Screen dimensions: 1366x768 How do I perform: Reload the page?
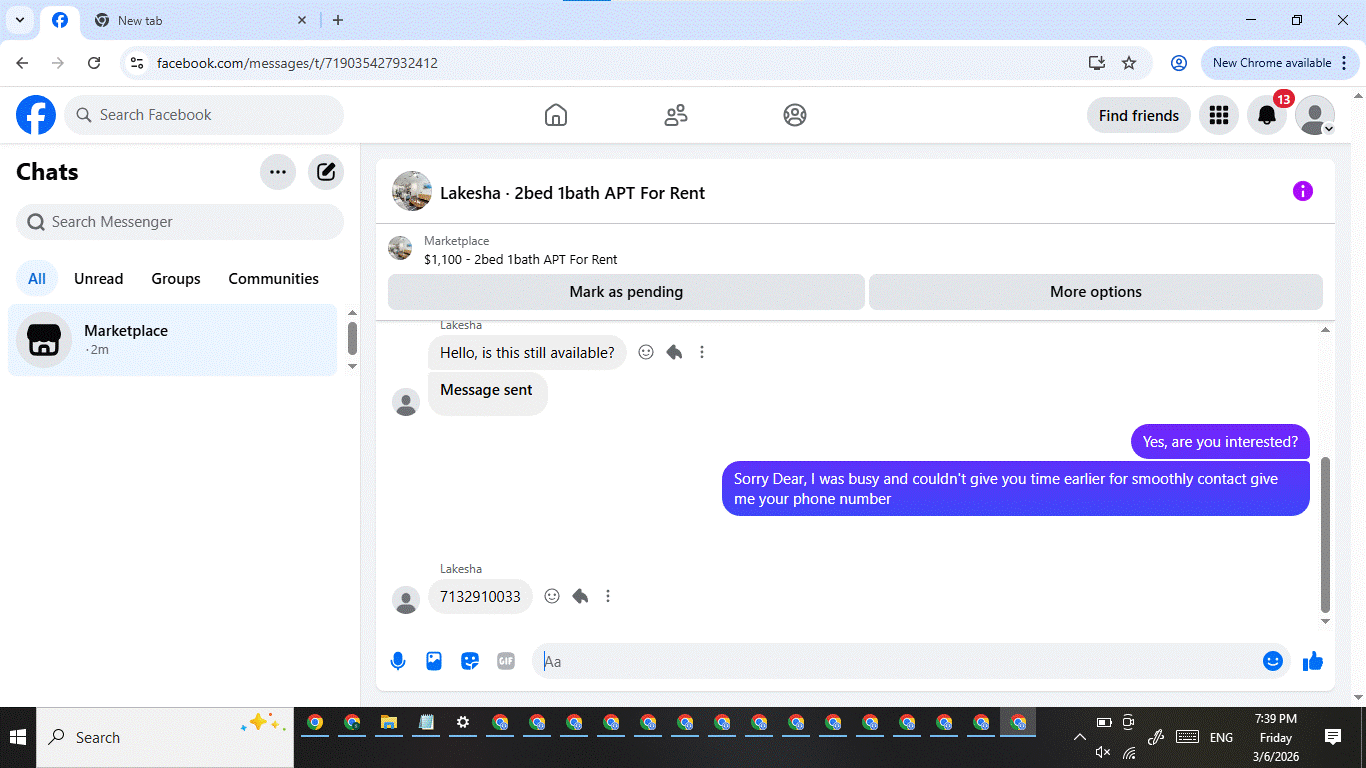point(94,63)
